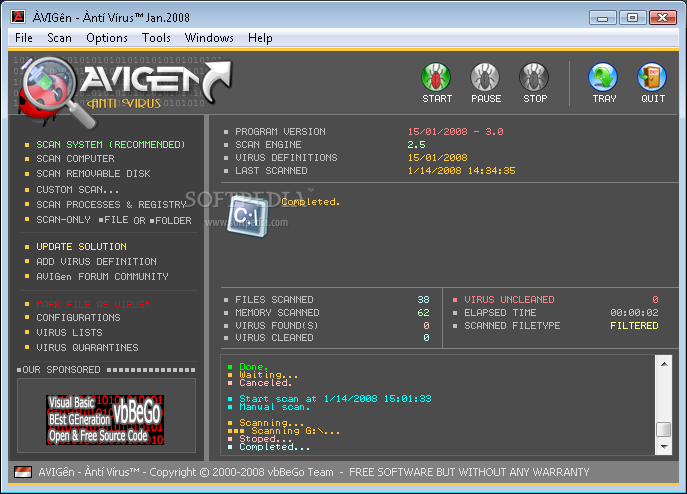Click the Program Version value
687x494 pixels.
(x=455, y=131)
